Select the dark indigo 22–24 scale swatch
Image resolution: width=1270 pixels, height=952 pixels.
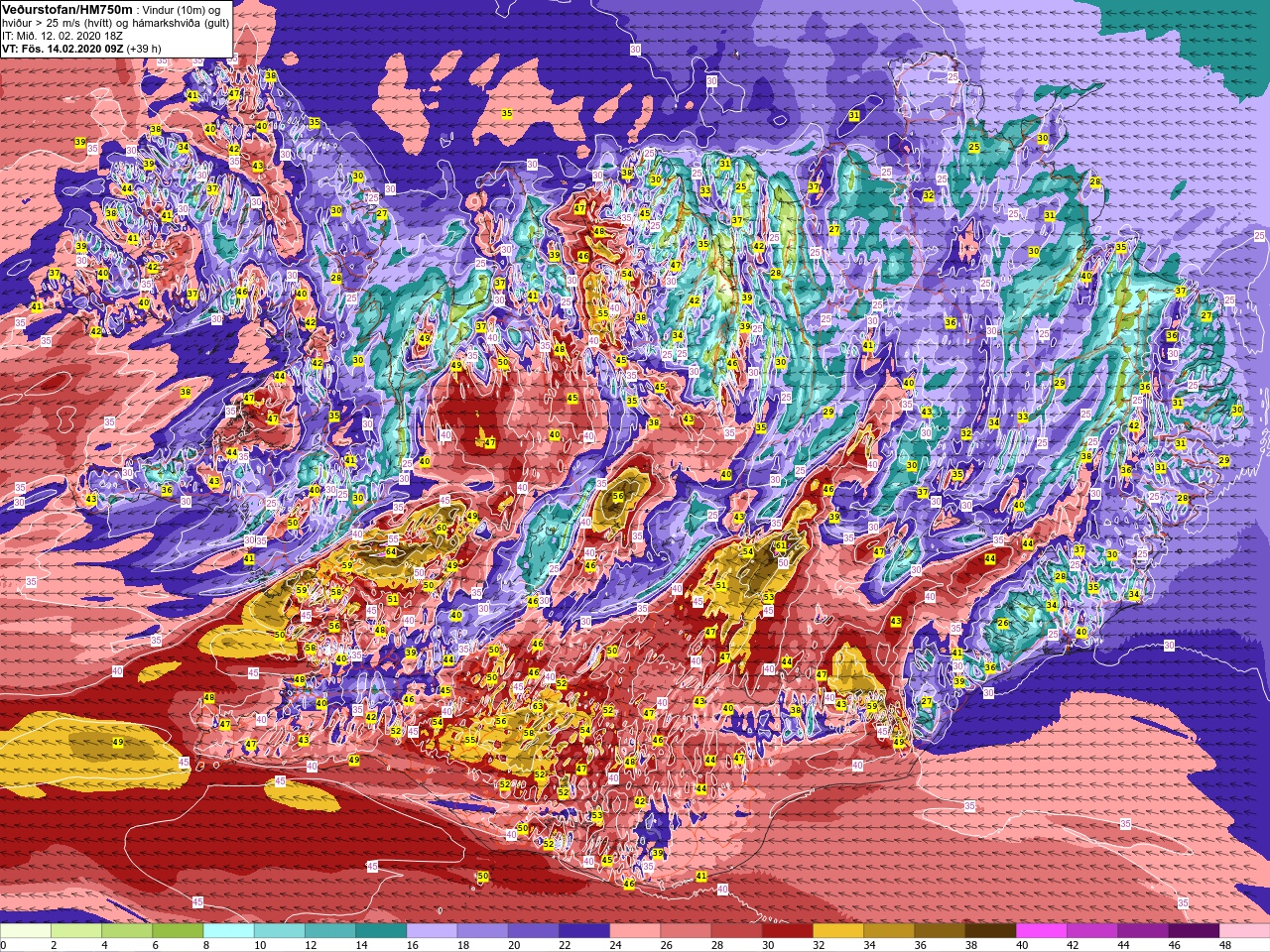pos(583,930)
